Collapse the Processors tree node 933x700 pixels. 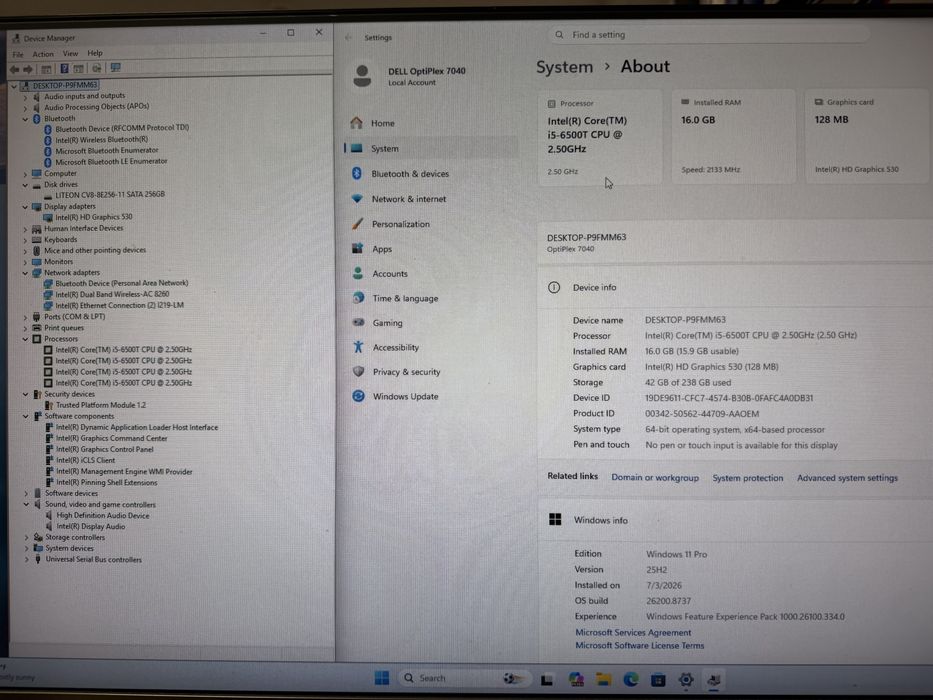pos(26,339)
